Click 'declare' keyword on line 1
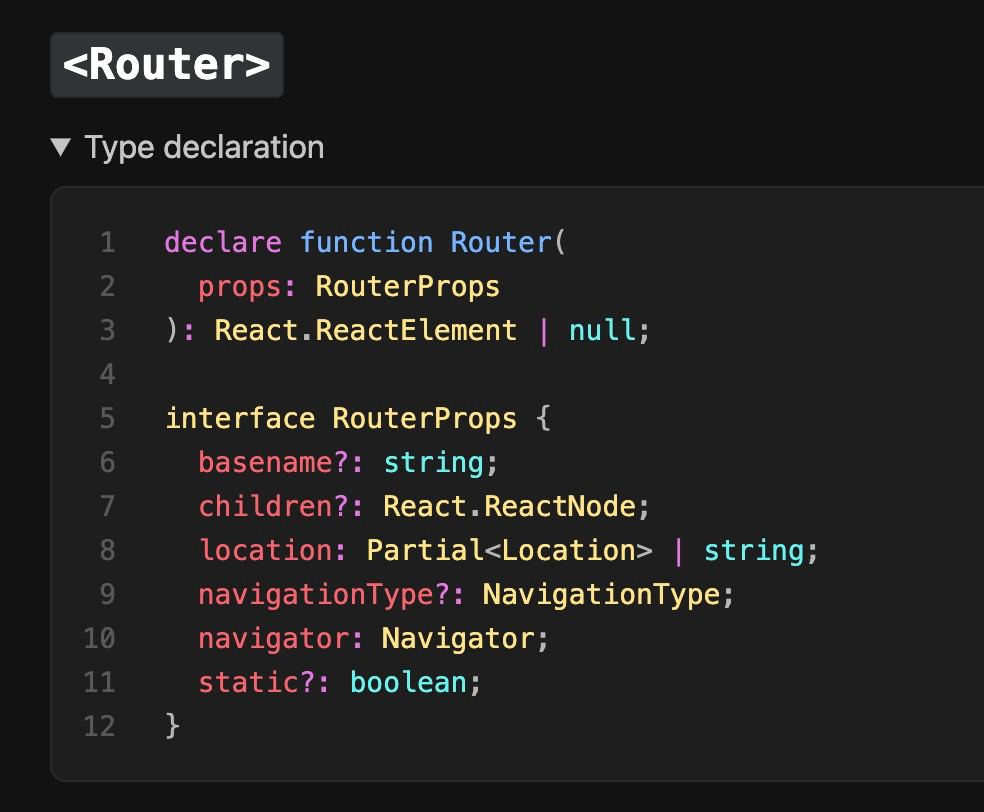The image size is (984, 812). (x=223, y=242)
